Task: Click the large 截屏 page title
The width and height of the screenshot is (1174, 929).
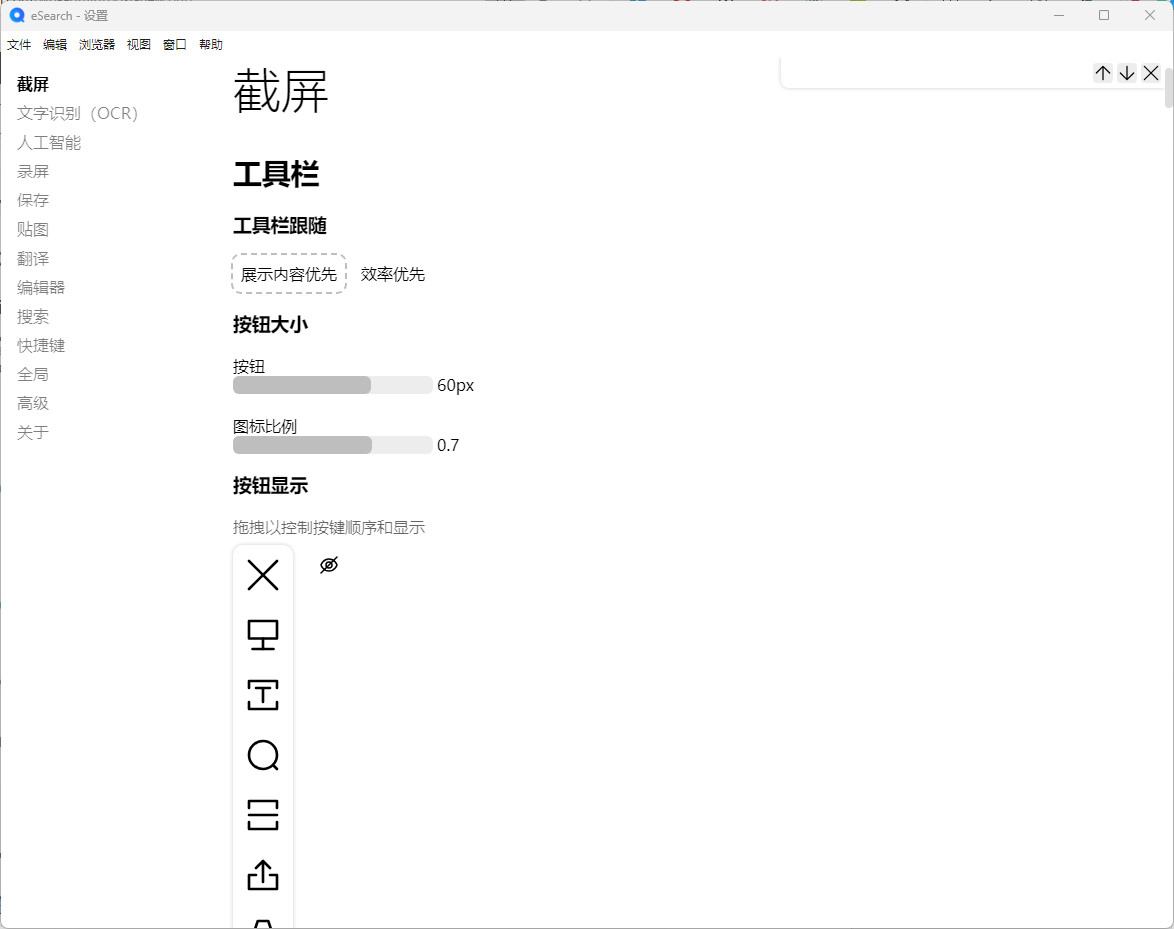Action: point(281,91)
